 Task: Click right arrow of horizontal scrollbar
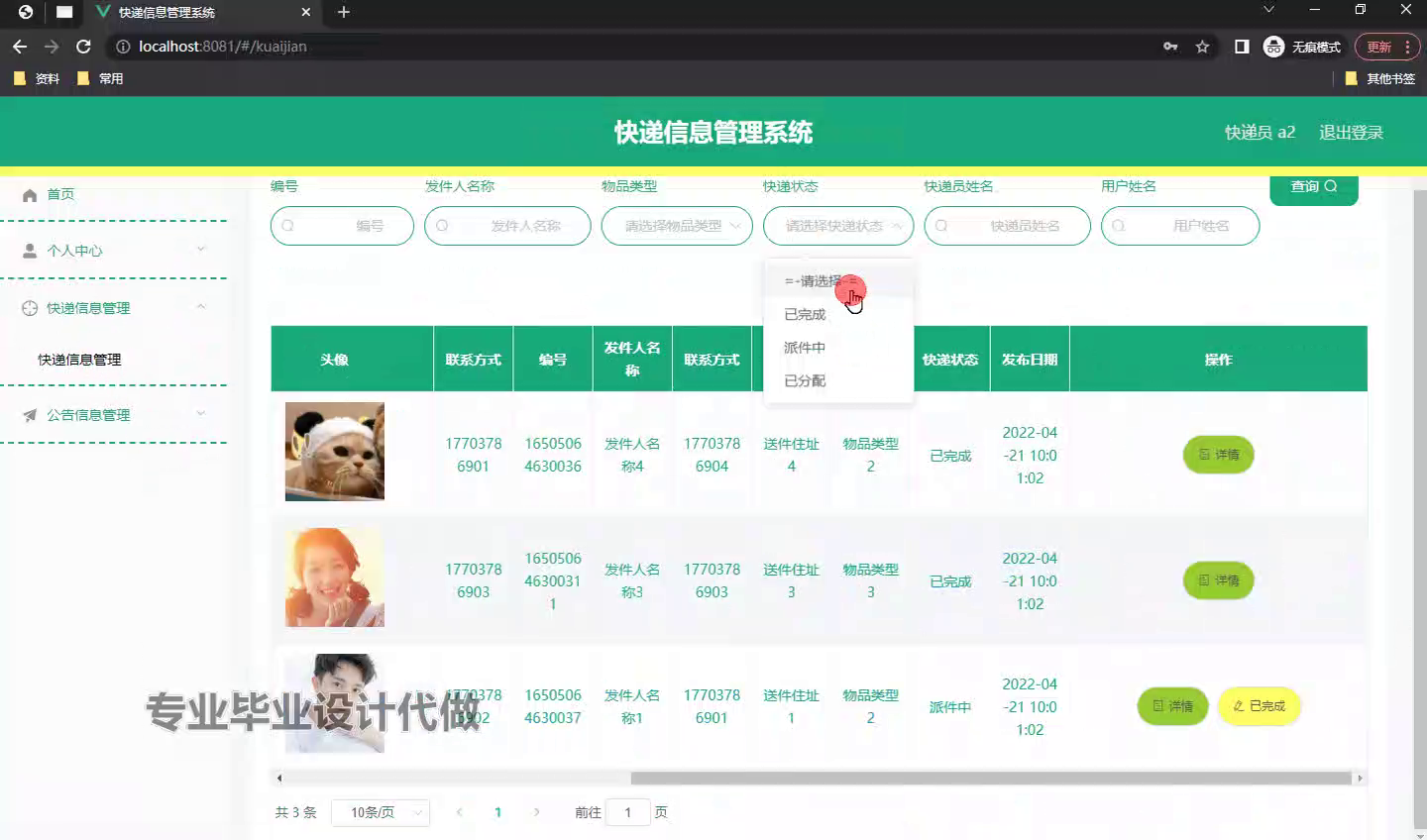click(x=1360, y=779)
